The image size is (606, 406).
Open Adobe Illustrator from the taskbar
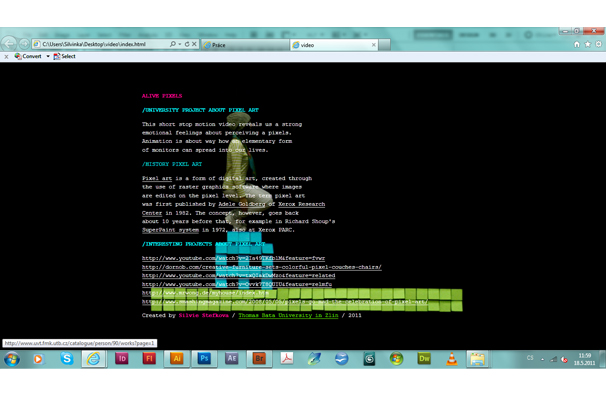[177, 358]
